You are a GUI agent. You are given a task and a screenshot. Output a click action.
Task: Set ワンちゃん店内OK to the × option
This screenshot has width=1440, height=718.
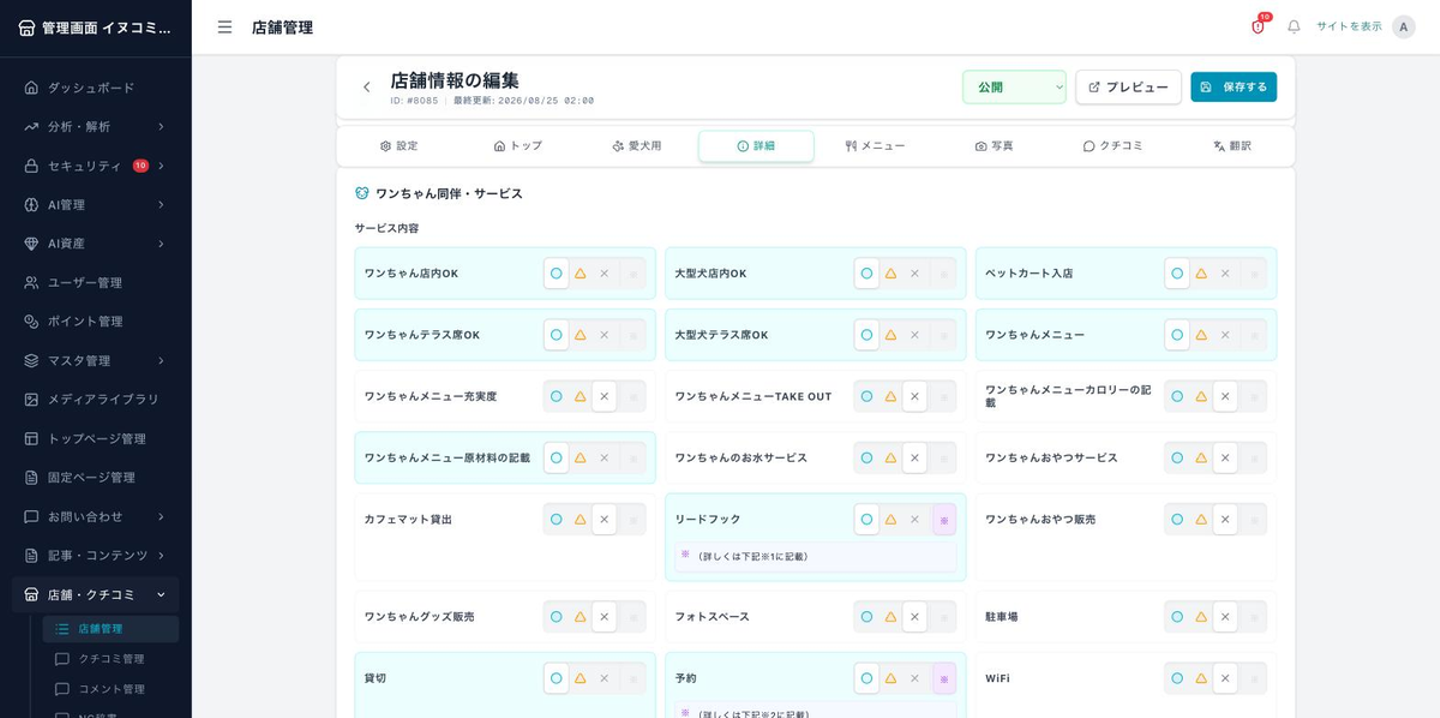pos(604,274)
